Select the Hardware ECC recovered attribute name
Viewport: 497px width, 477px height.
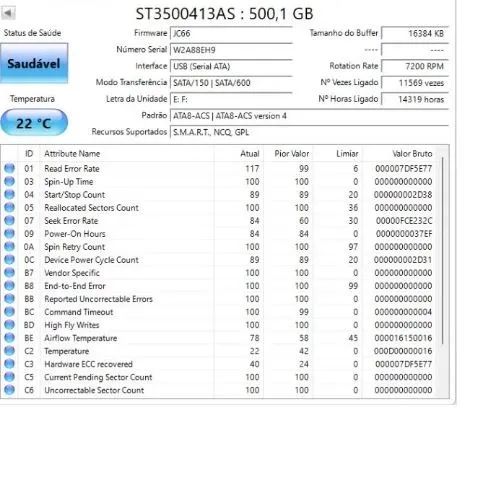coord(88,364)
